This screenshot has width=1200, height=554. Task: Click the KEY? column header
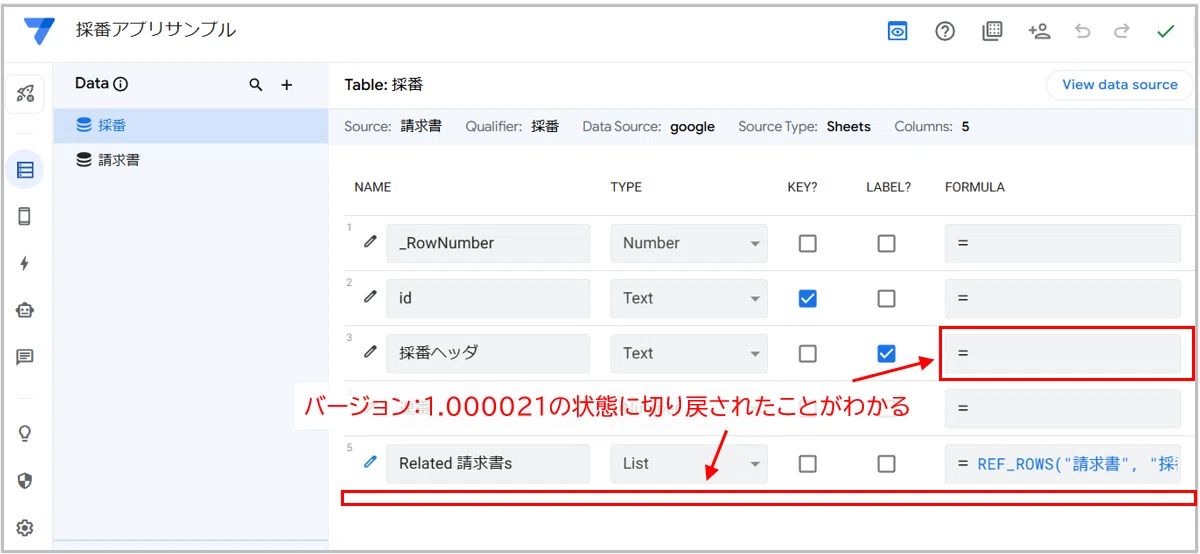click(803, 187)
